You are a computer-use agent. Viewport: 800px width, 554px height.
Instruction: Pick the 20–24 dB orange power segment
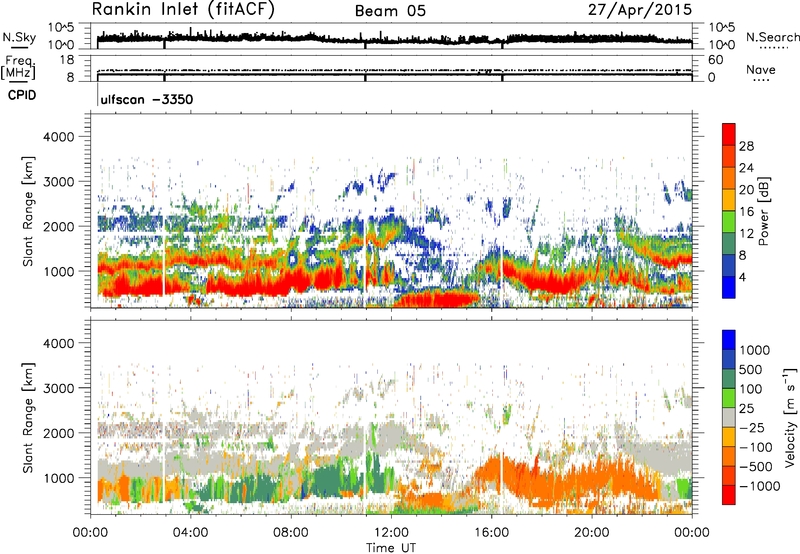[x=729, y=179]
